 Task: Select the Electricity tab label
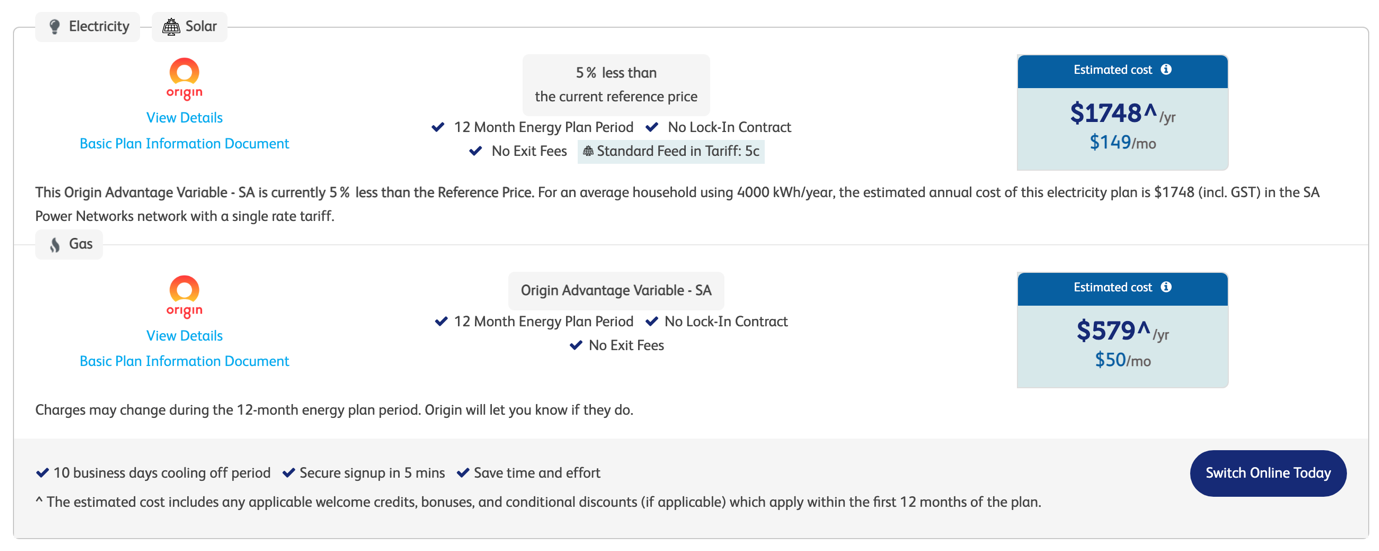point(98,27)
